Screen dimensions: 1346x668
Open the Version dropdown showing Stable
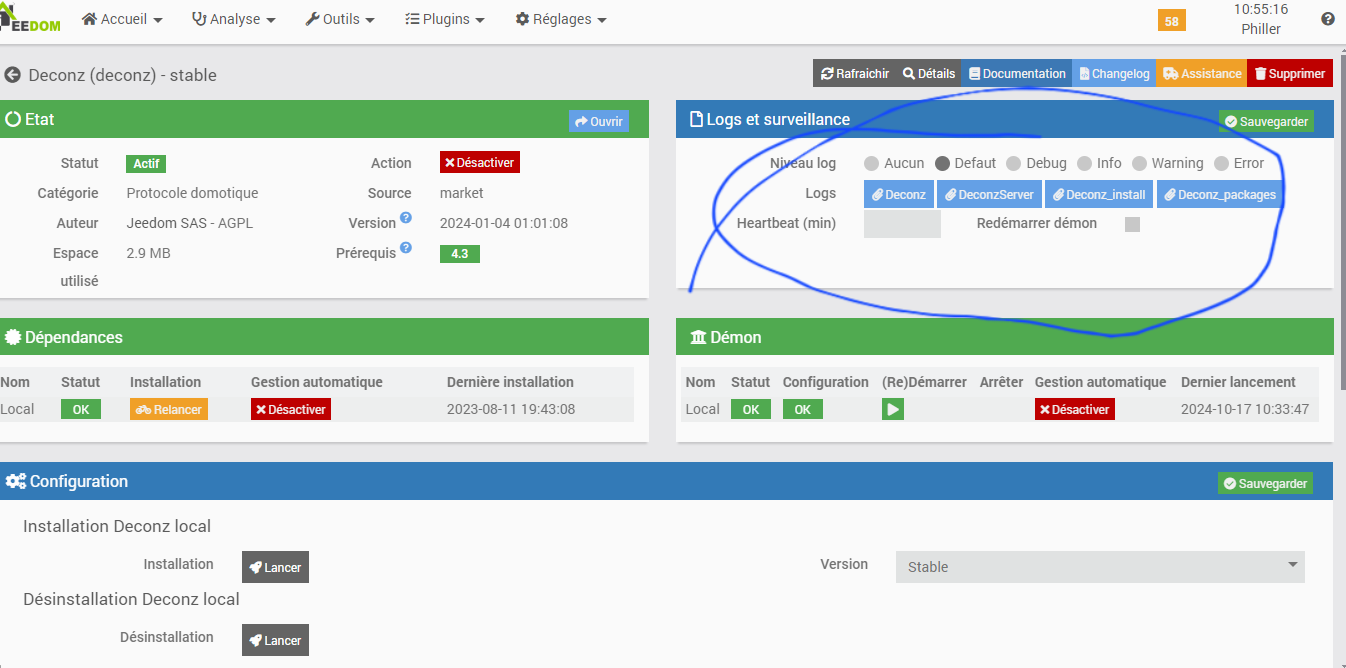[x=1100, y=567]
